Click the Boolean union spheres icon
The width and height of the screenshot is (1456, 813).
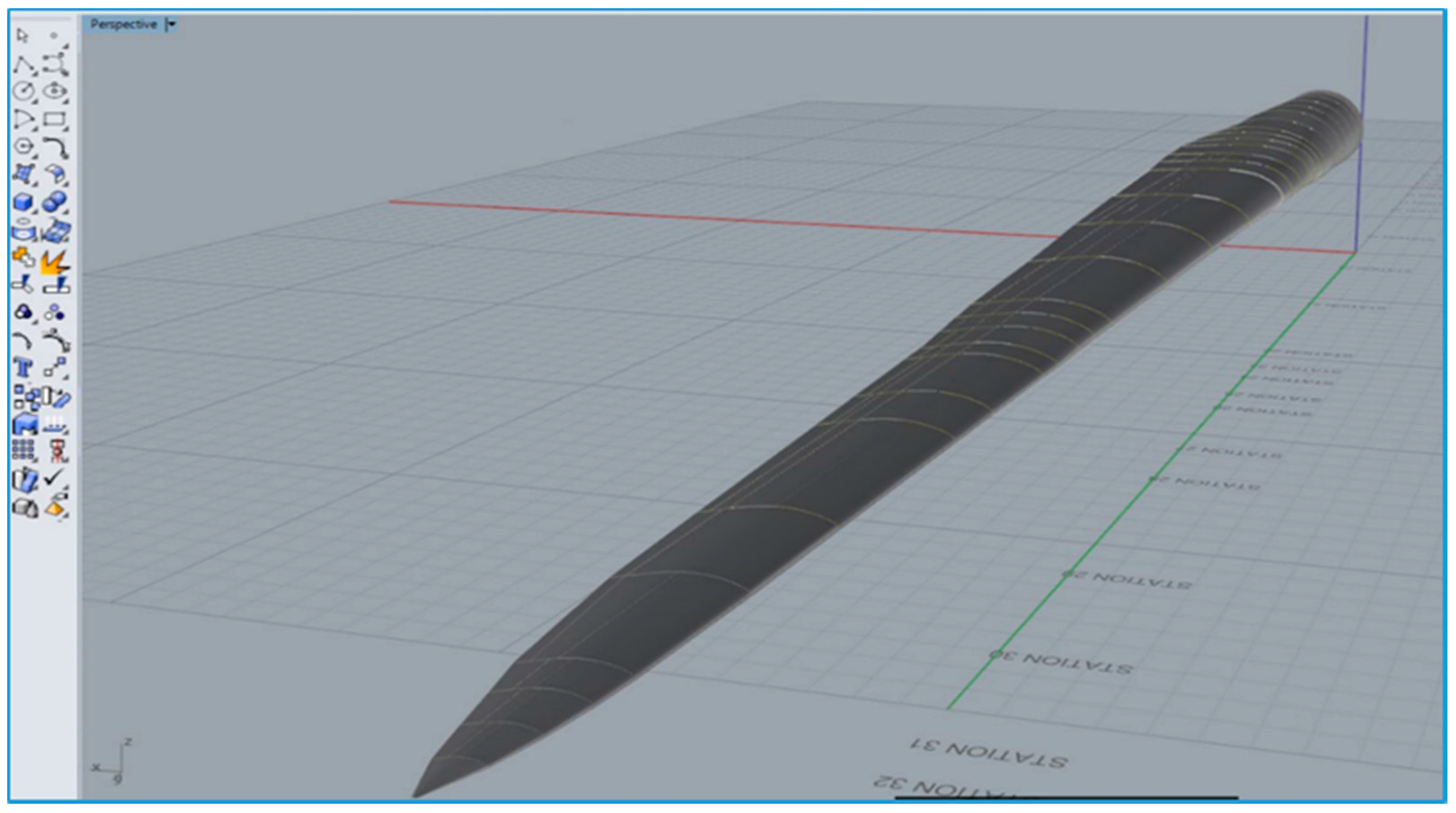tap(55, 202)
